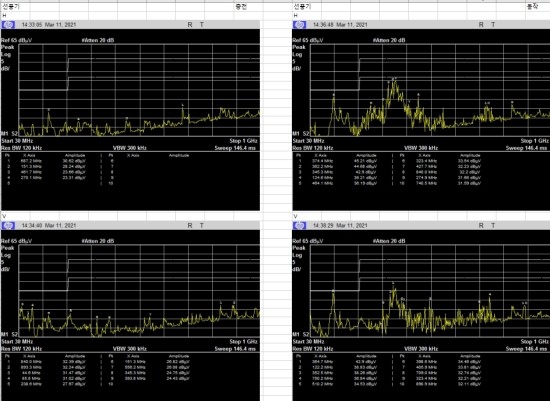Click 'Res BW 120 kHz' in the 14:38:29 capture
This screenshot has height=401, width=550.
tap(313, 349)
